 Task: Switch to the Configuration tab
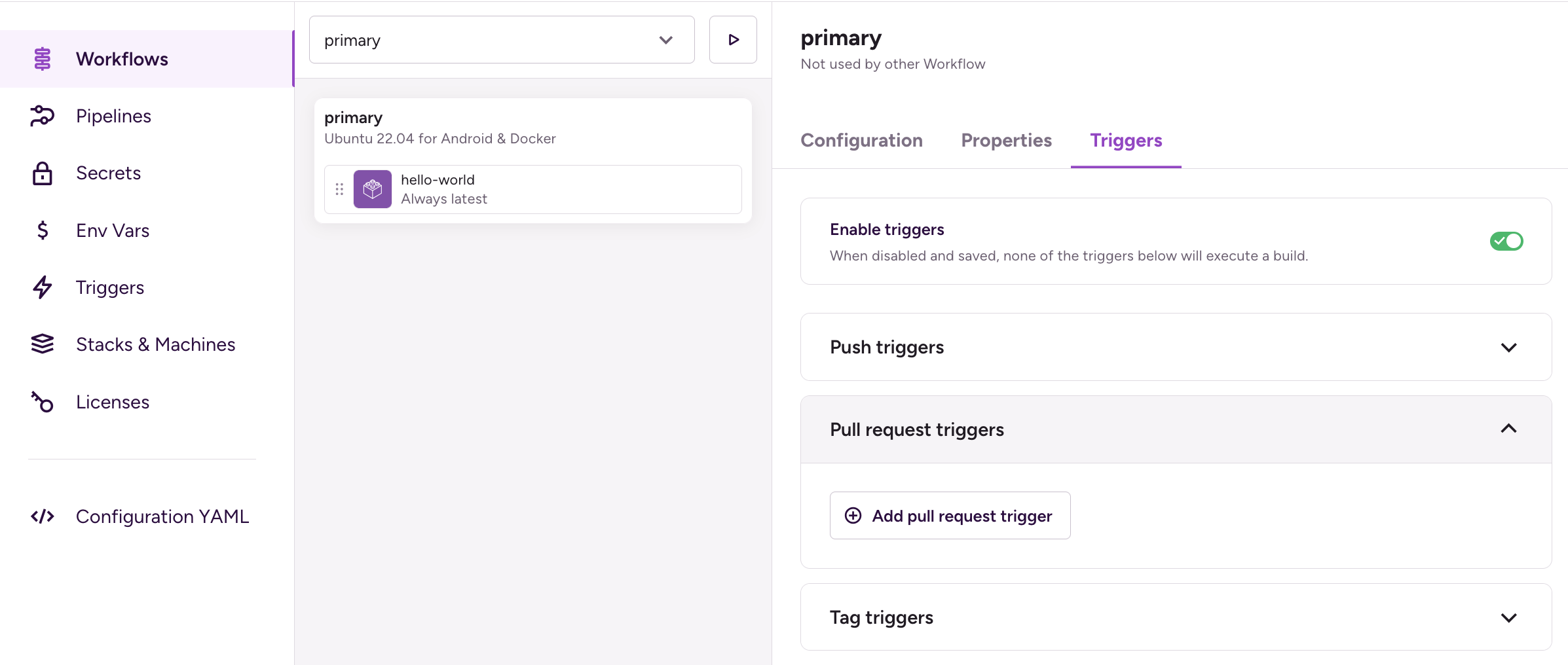[x=861, y=140]
